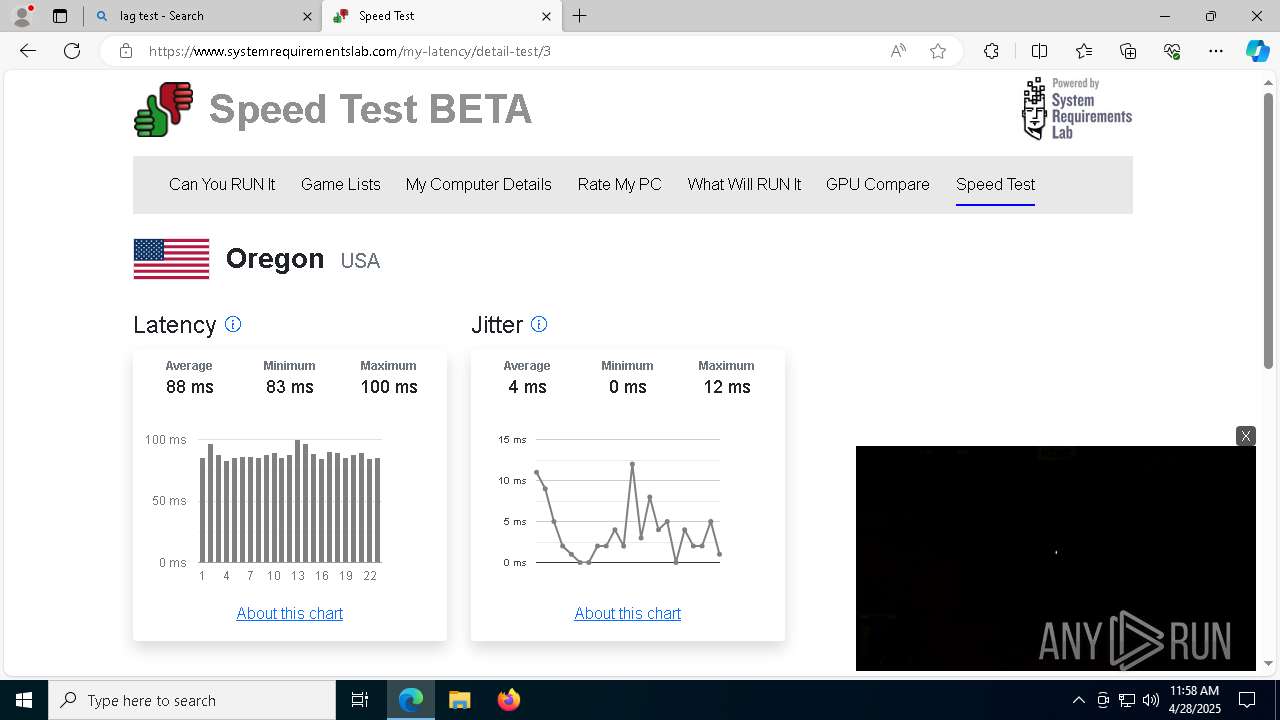Show hidden tray icons chevron
The image size is (1280, 720).
coord(1079,700)
